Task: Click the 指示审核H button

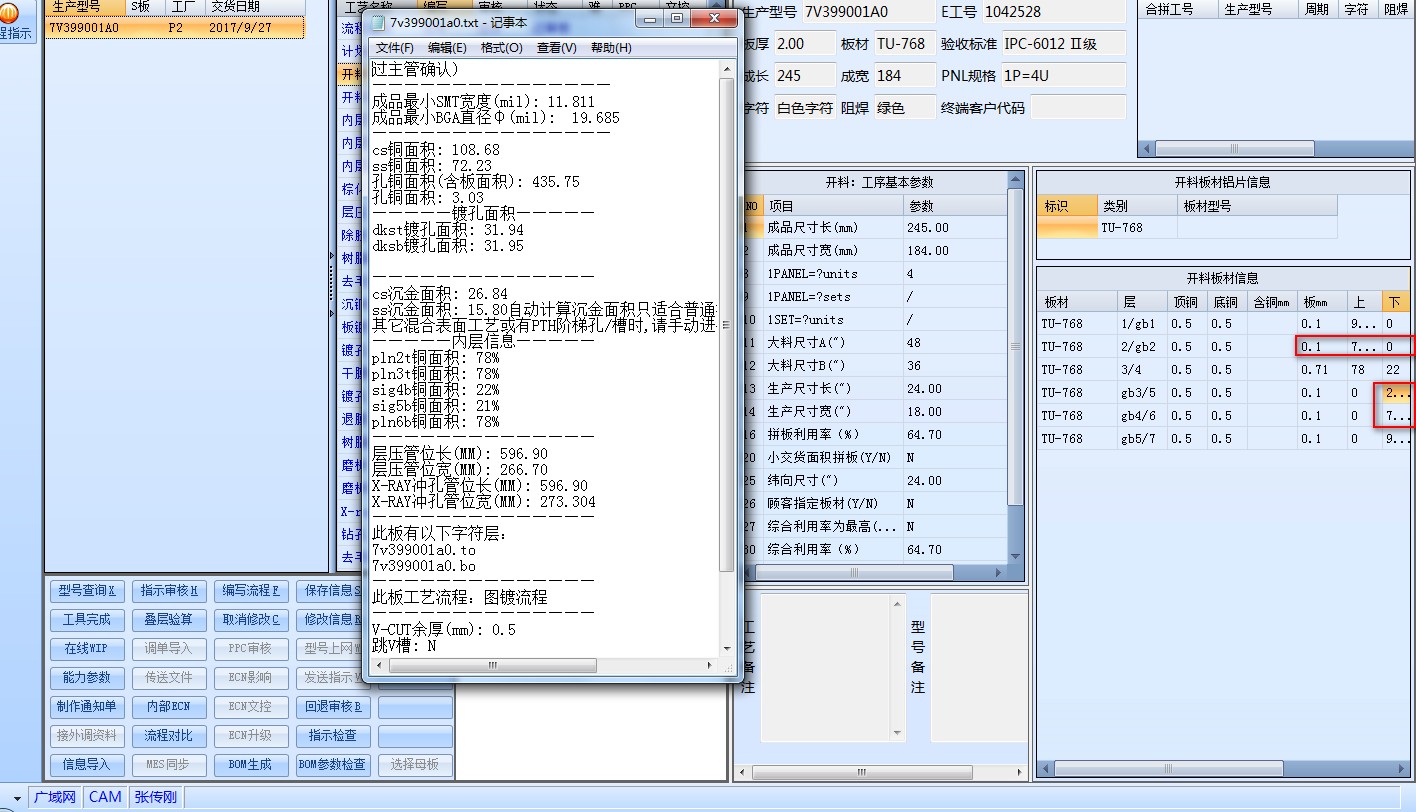Action: 169,590
